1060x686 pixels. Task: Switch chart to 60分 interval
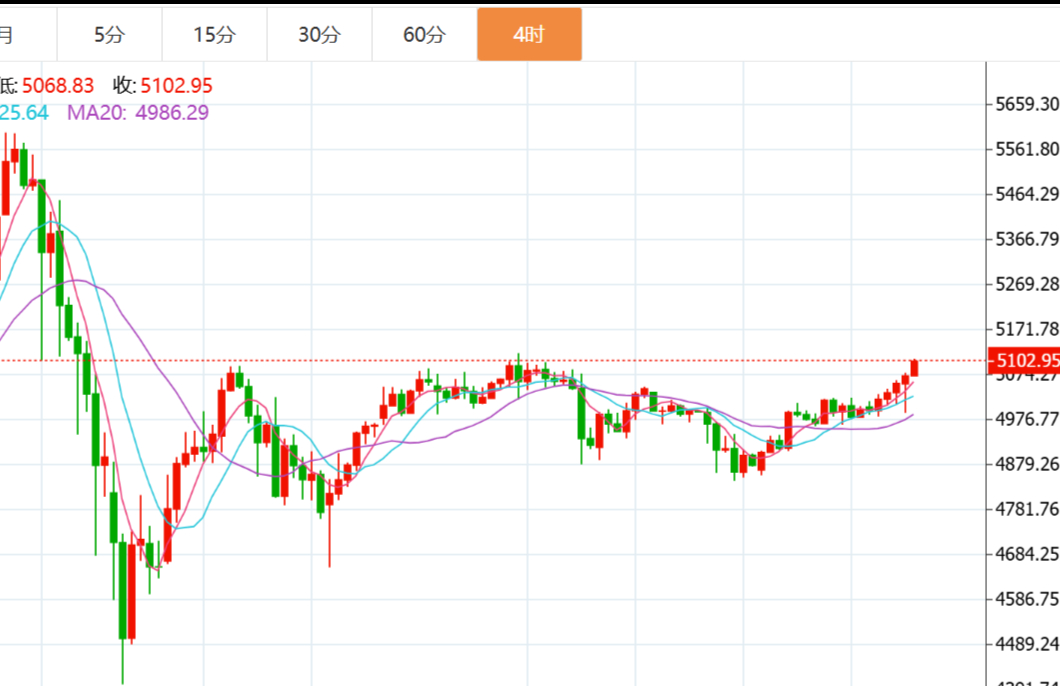[424, 35]
